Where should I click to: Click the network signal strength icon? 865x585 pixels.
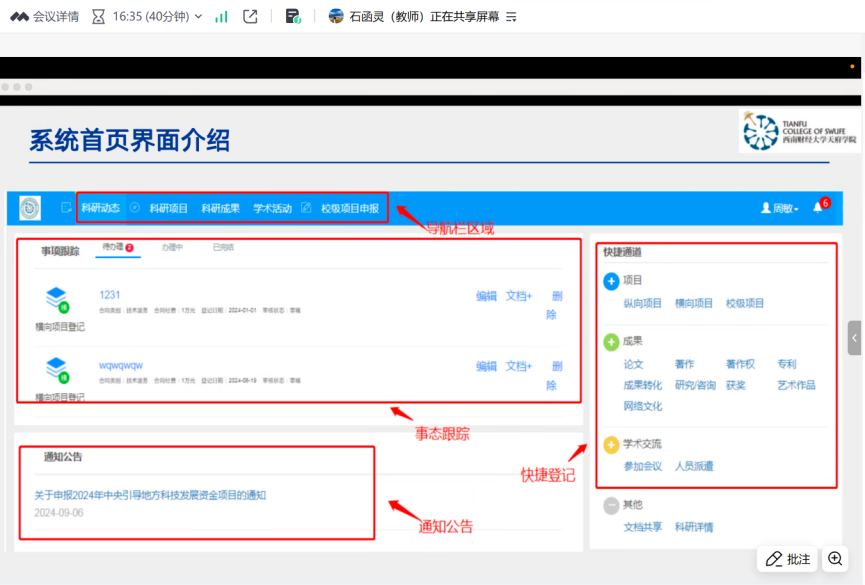pyautogui.click(x=221, y=16)
